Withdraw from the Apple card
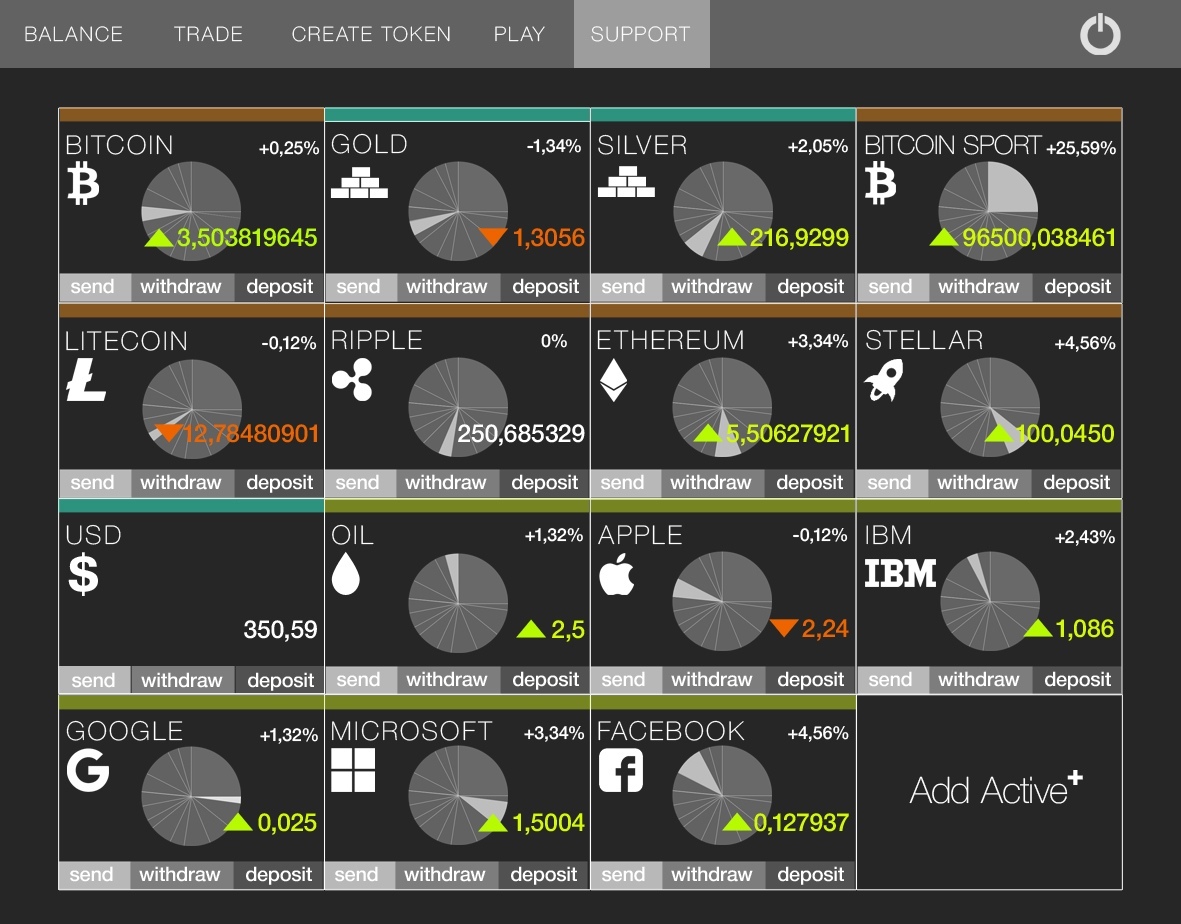The width and height of the screenshot is (1181, 924). [712, 679]
